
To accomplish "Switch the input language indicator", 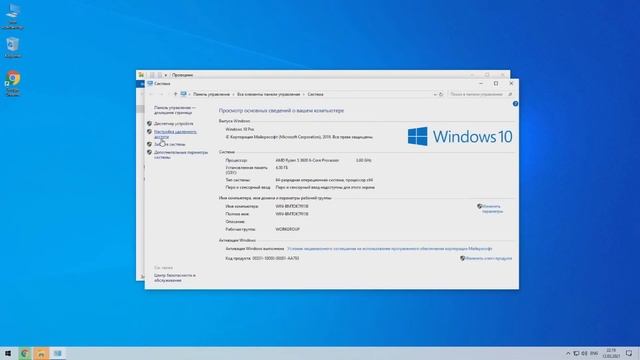I will 594,353.
